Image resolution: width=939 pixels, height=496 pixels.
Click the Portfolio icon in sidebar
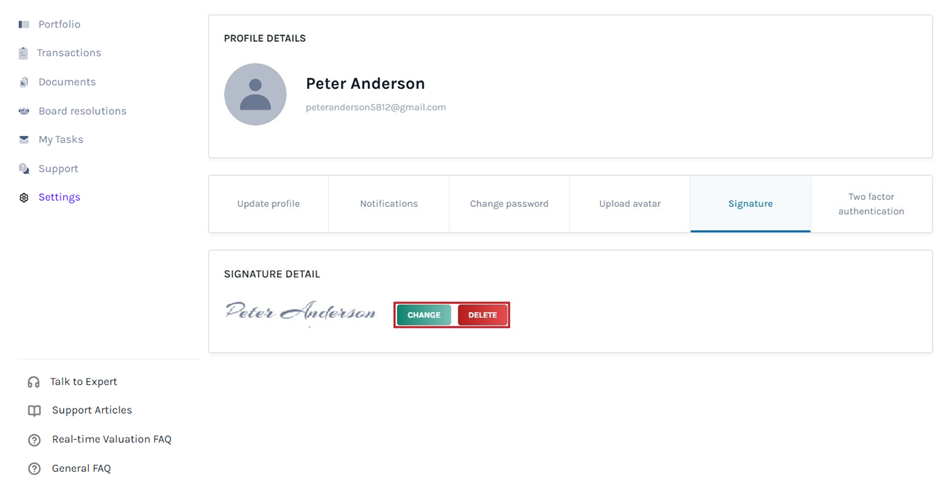pos(24,24)
